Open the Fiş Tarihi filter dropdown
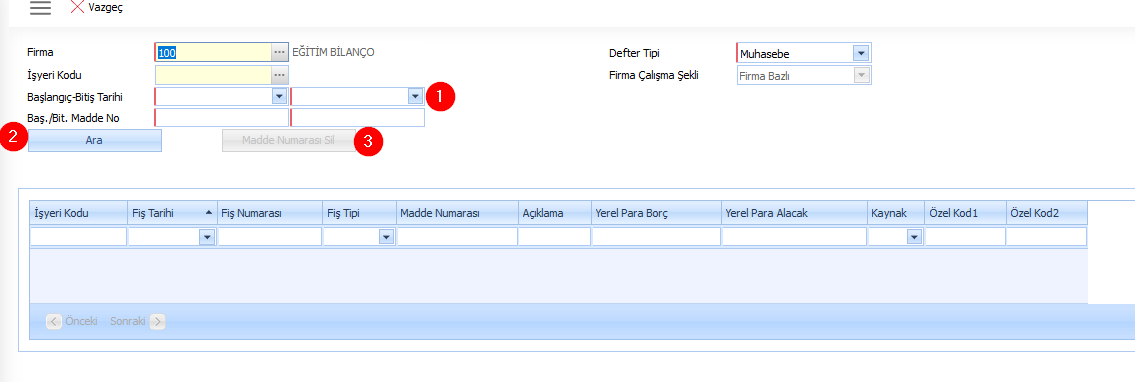This screenshot has width=1135, height=382. (x=207, y=237)
